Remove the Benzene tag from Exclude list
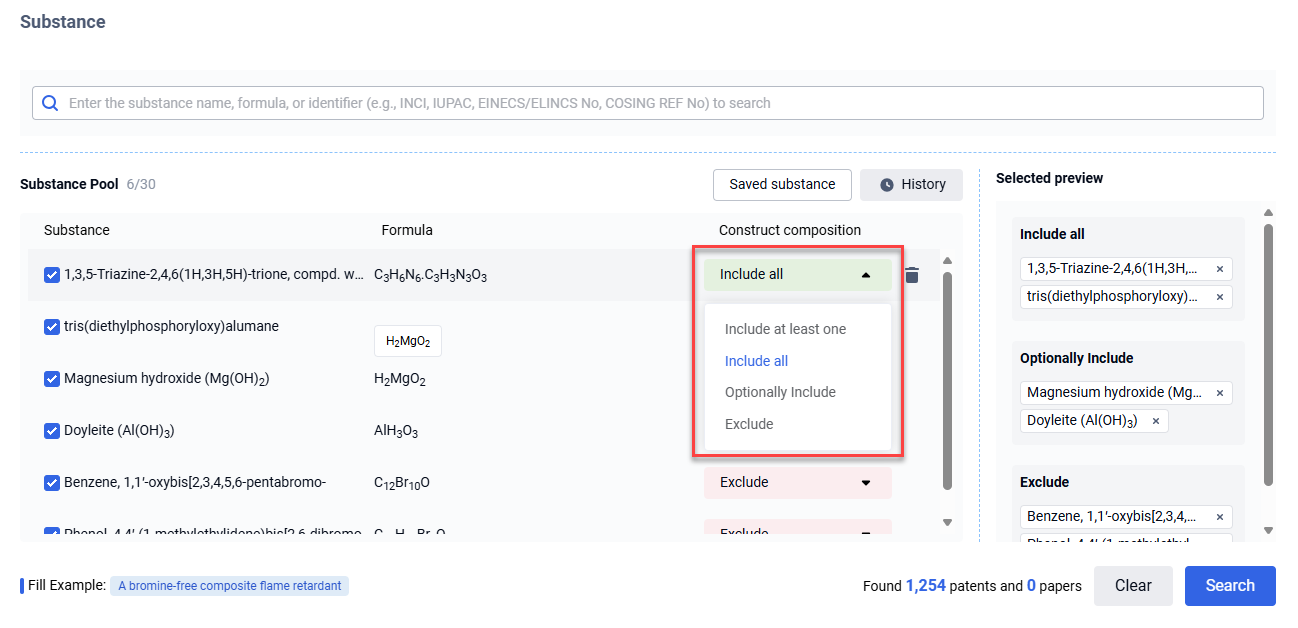 pos(1219,517)
